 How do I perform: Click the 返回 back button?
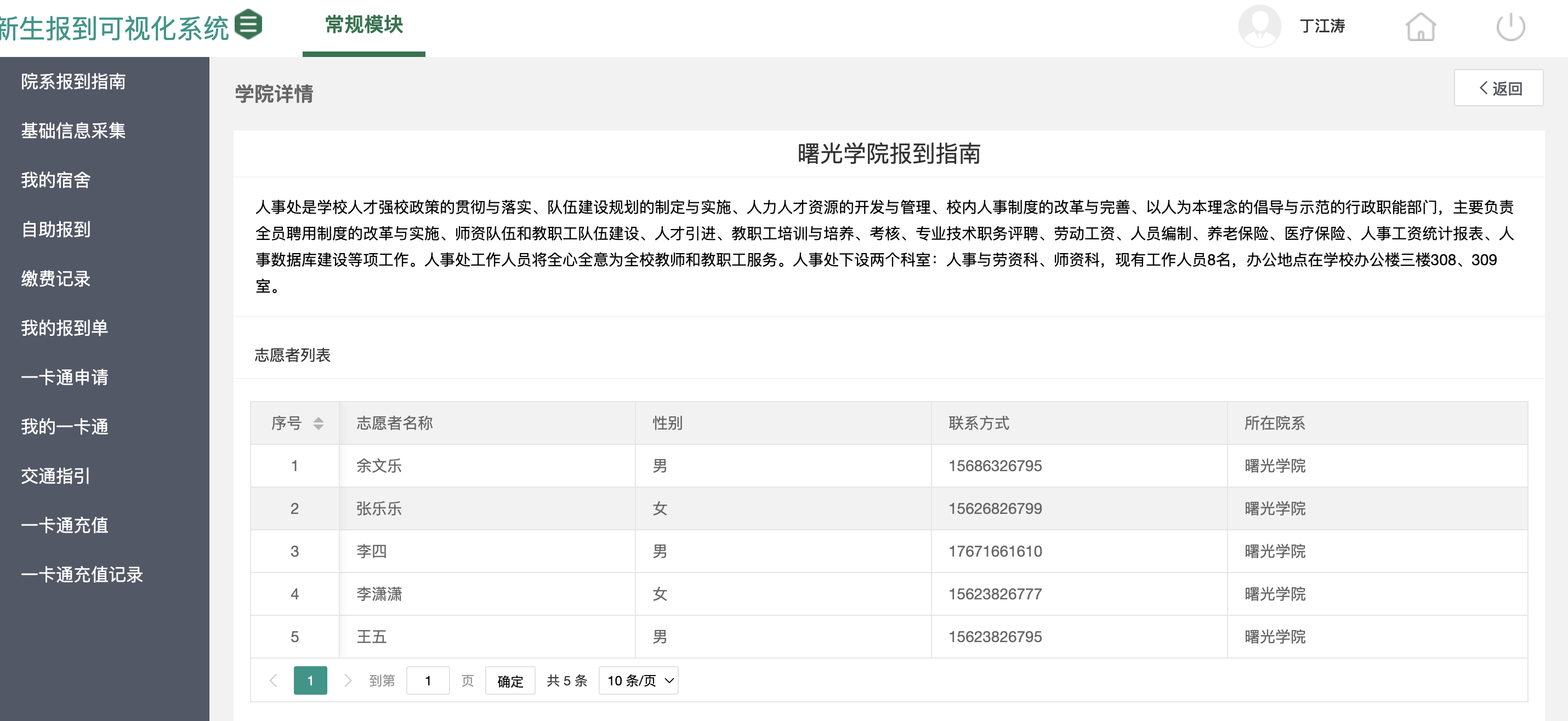pos(1498,88)
